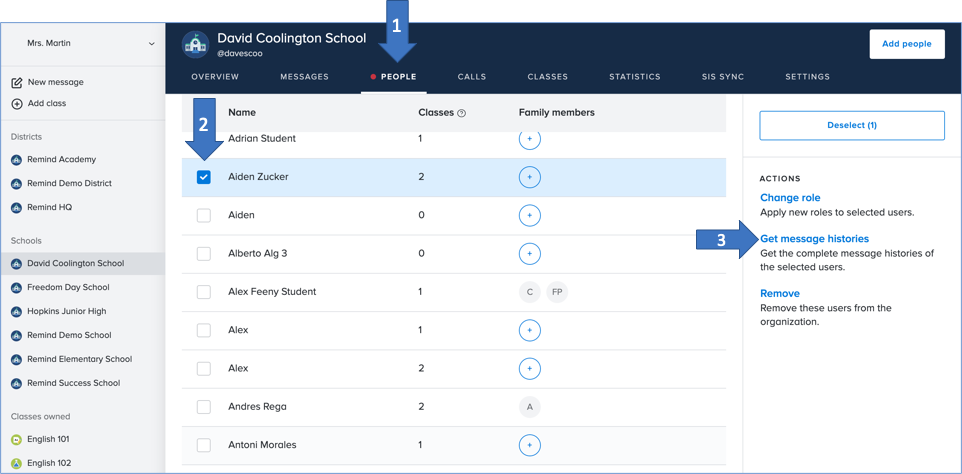
Task: Uncheck the Aiden Zucker checkbox
Action: pyautogui.click(x=204, y=177)
